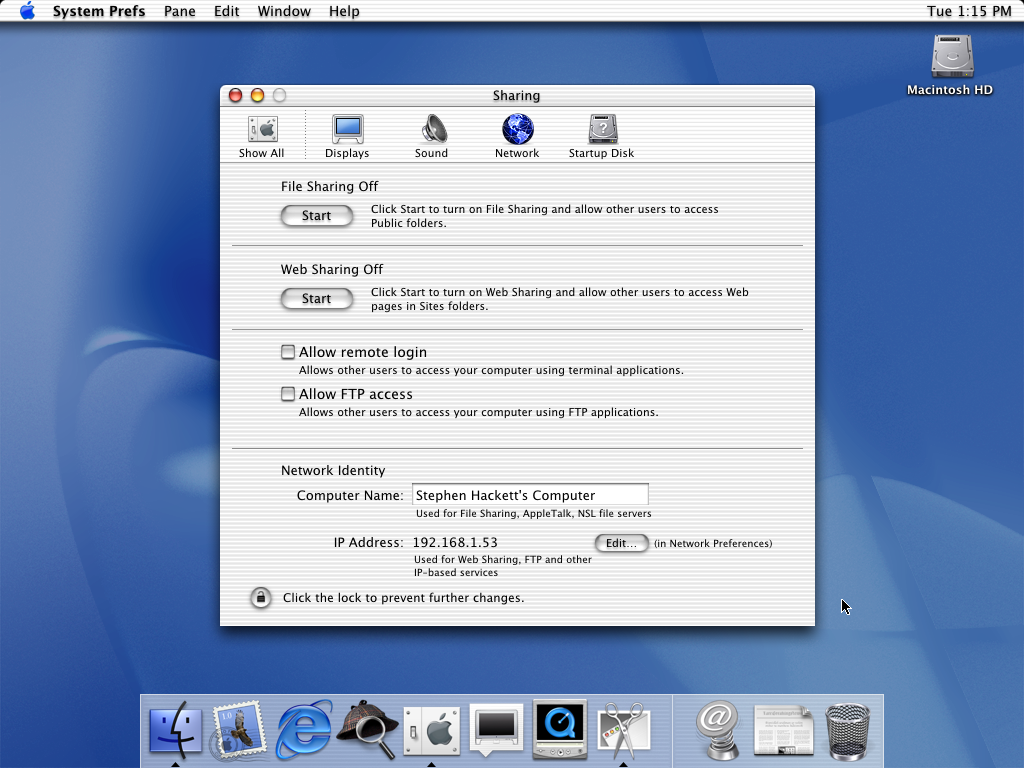This screenshot has height=768, width=1024.
Task: Open Sherlock detective hat in Dock
Action: coord(367,730)
